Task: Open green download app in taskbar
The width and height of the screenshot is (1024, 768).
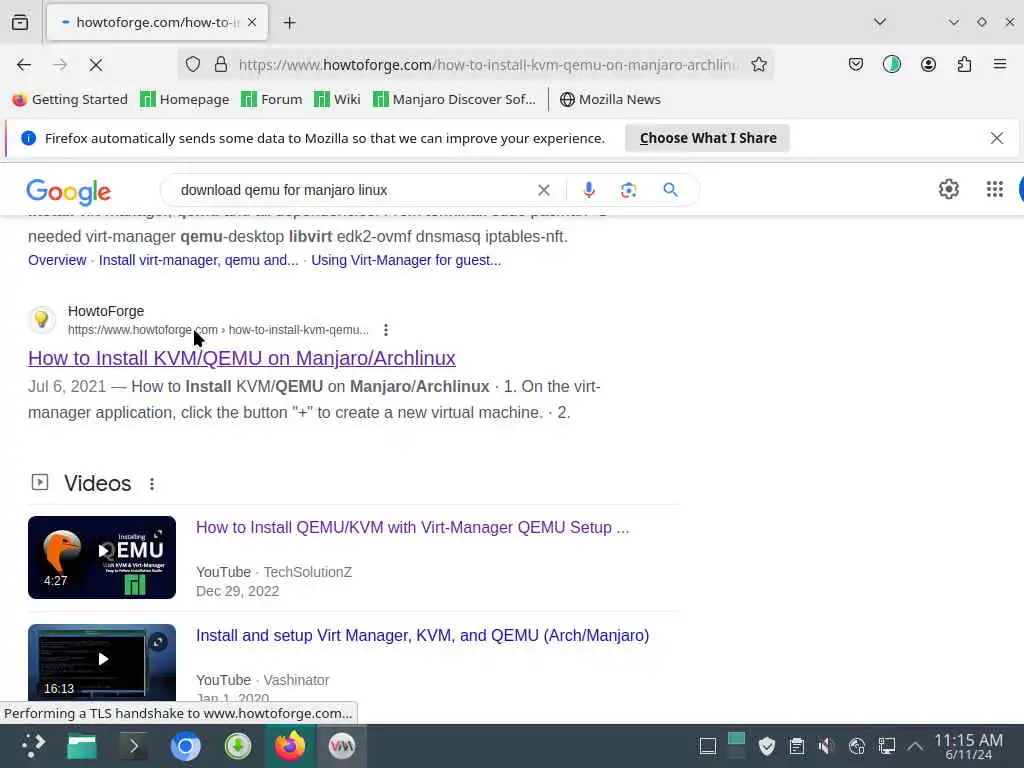Action: [238, 746]
